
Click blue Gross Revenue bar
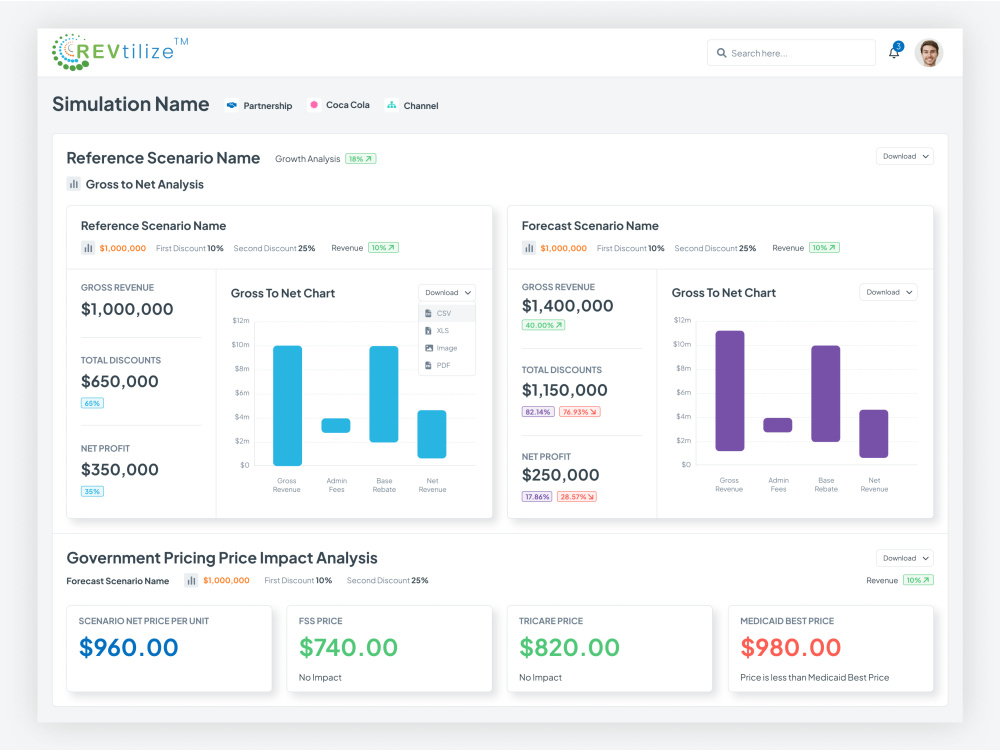287,406
